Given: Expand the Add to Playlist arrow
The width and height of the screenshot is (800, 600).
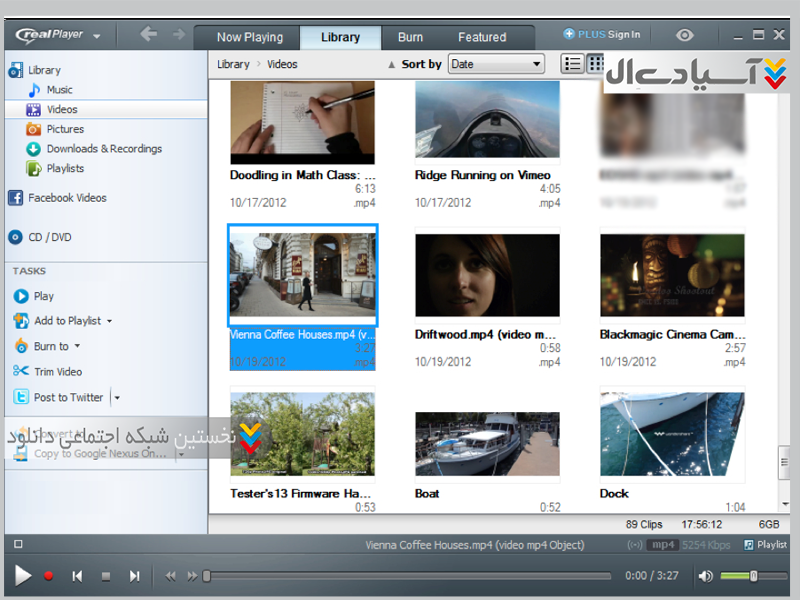Looking at the screenshot, I should point(109,321).
